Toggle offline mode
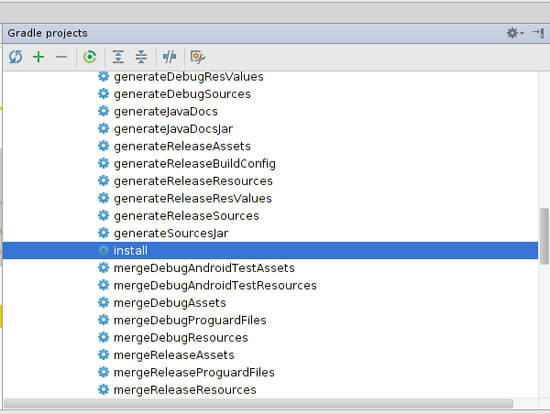550x414 pixels. coord(169,56)
